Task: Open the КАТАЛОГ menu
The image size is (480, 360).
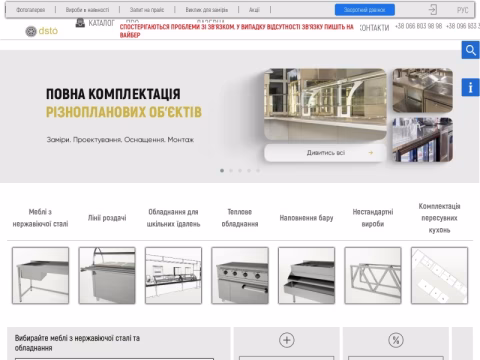Action: [101, 23]
